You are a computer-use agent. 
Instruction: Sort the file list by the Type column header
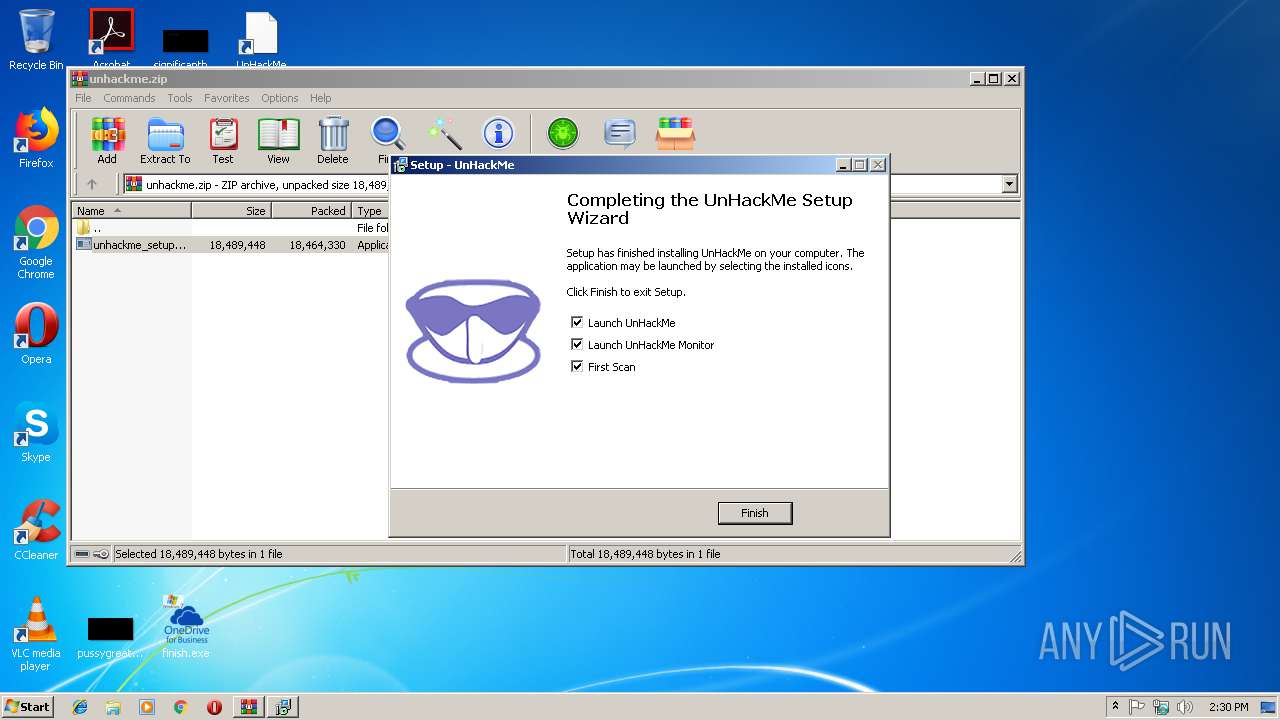pos(370,211)
